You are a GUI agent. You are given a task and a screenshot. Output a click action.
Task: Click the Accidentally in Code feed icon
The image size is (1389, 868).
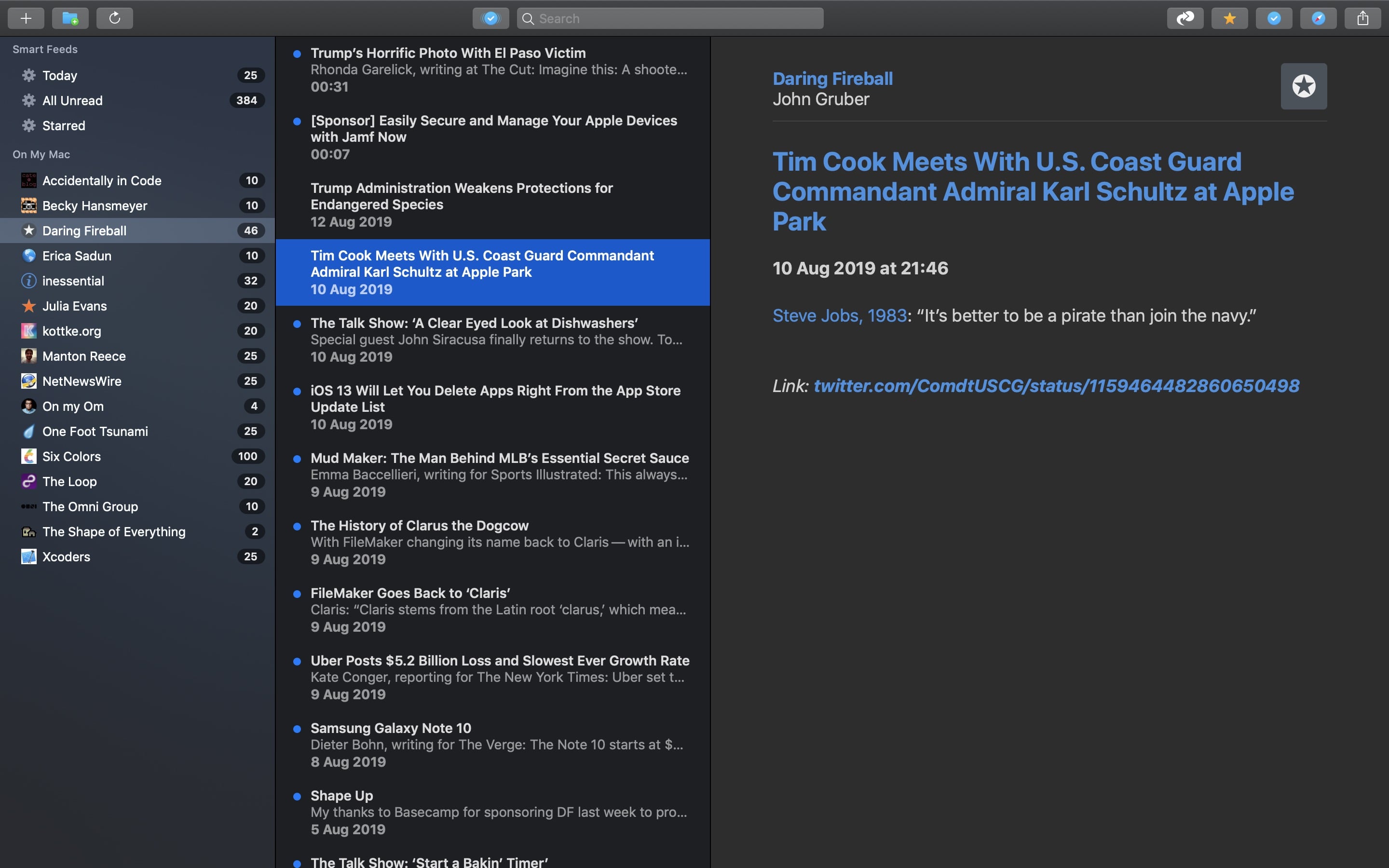[29, 180]
